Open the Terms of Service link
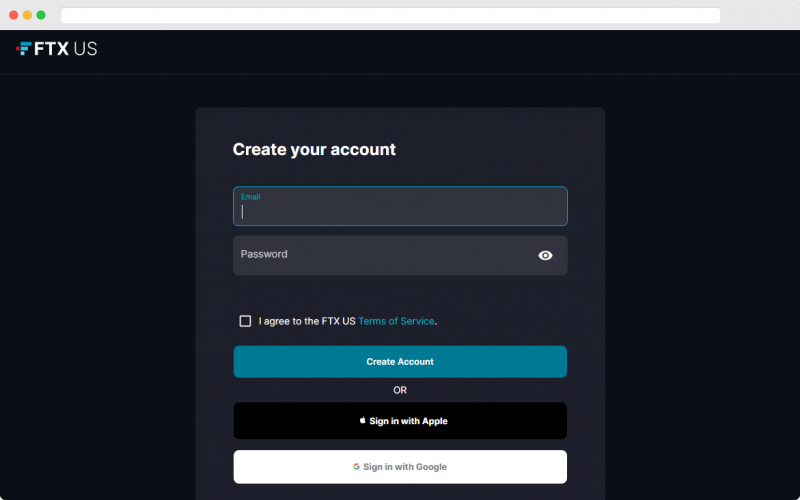 tap(396, 321)
